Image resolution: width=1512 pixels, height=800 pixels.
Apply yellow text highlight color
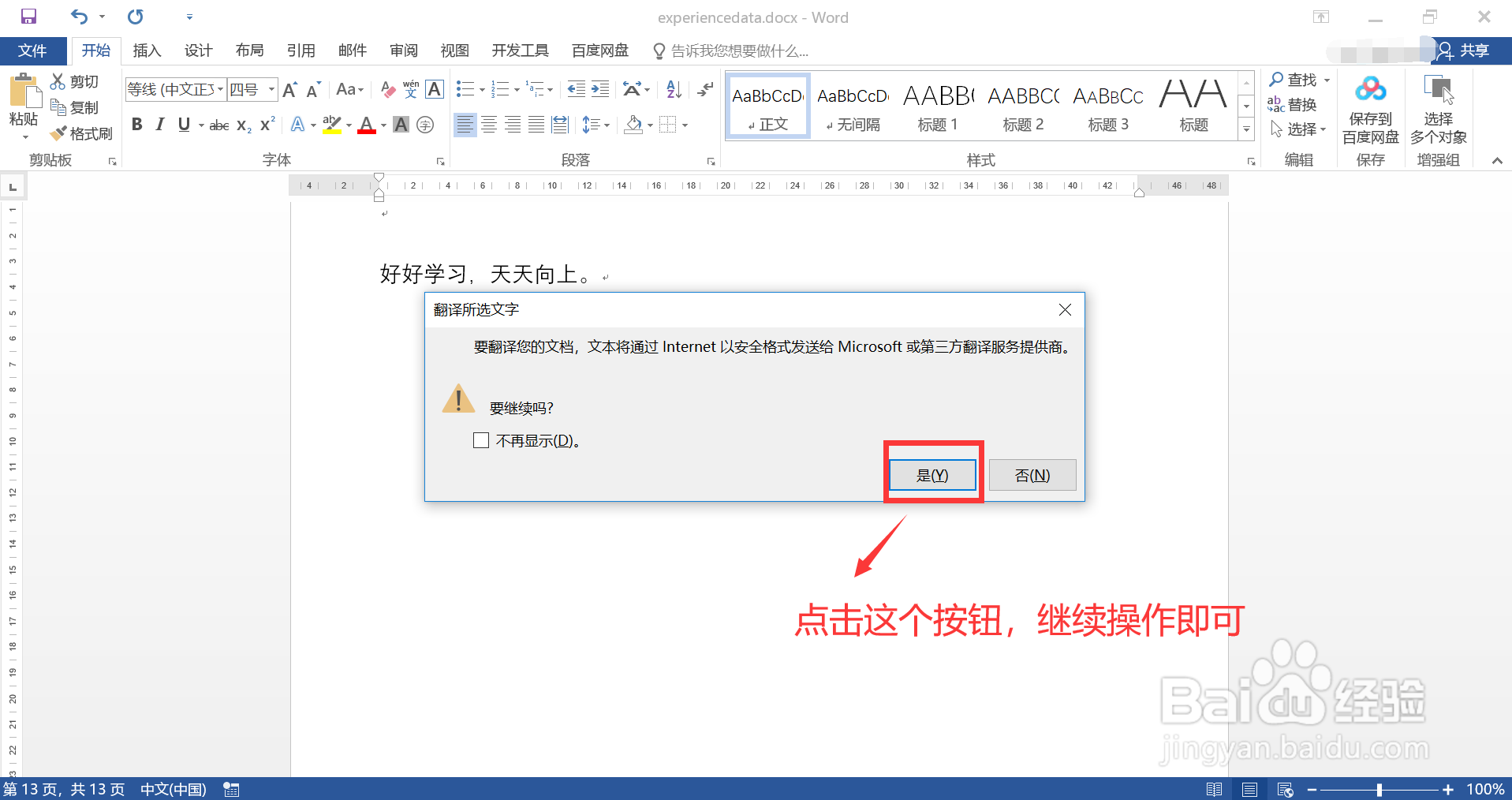[x=332, y=125]
